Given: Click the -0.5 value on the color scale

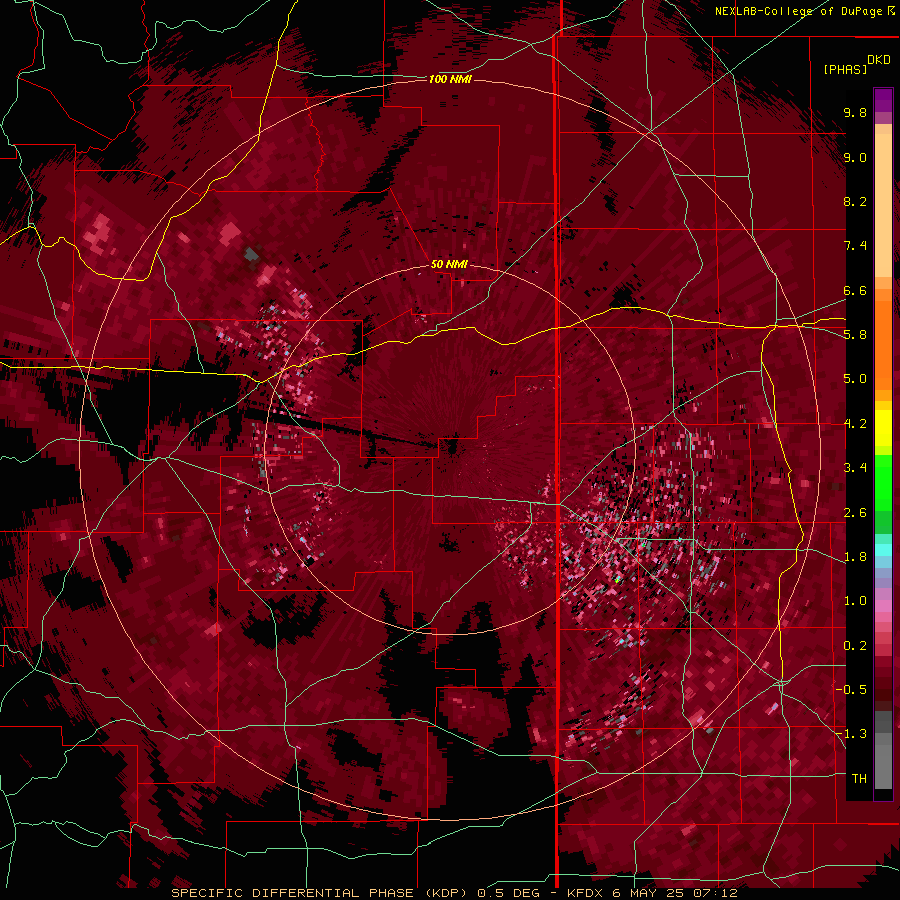Looking at the screenshot, I should tap(851, 690).
